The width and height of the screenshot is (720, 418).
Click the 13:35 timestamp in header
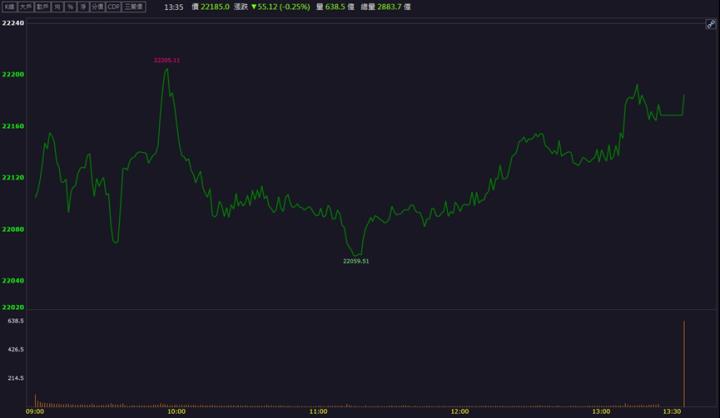[174, 7]
